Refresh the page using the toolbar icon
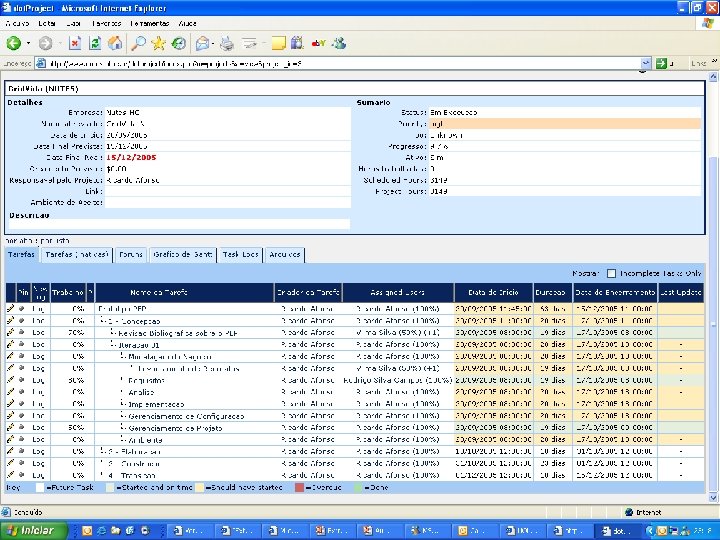This screenshot has height=540, width=720. [x=95, y=43]
